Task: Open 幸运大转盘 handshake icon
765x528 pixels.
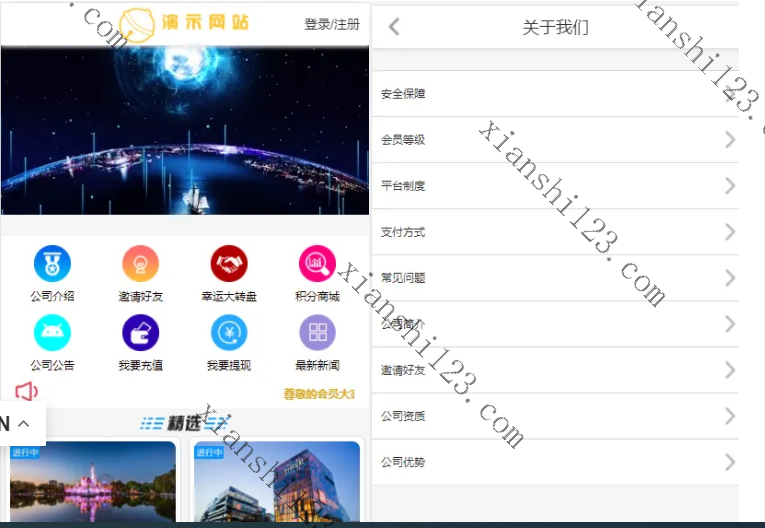Action: coord(229,264)
